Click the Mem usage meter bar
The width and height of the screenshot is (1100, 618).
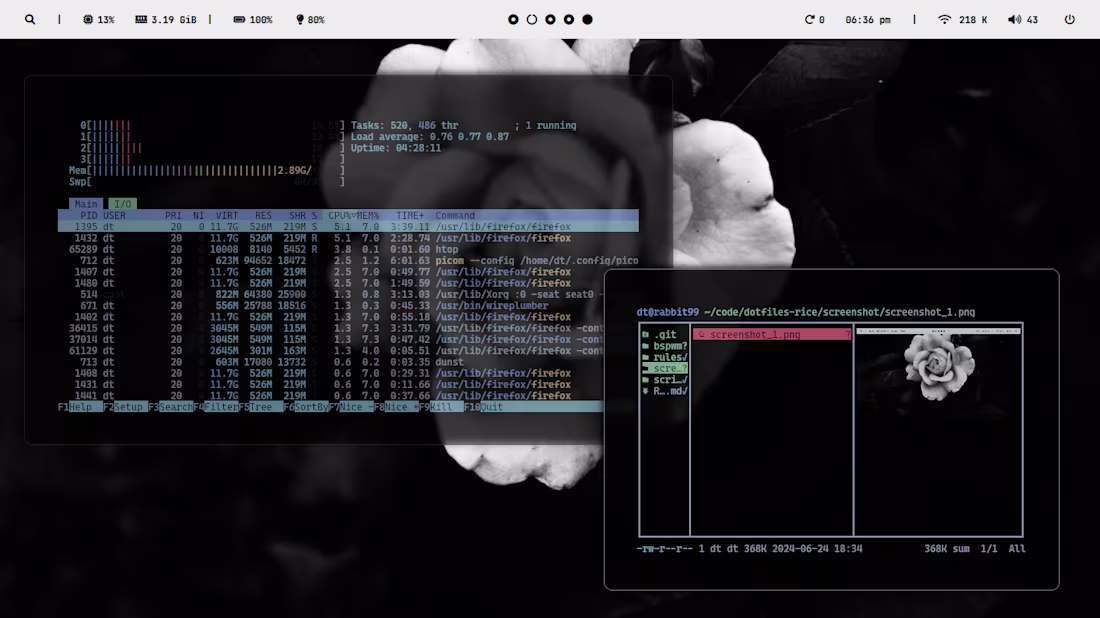(180, 170)
